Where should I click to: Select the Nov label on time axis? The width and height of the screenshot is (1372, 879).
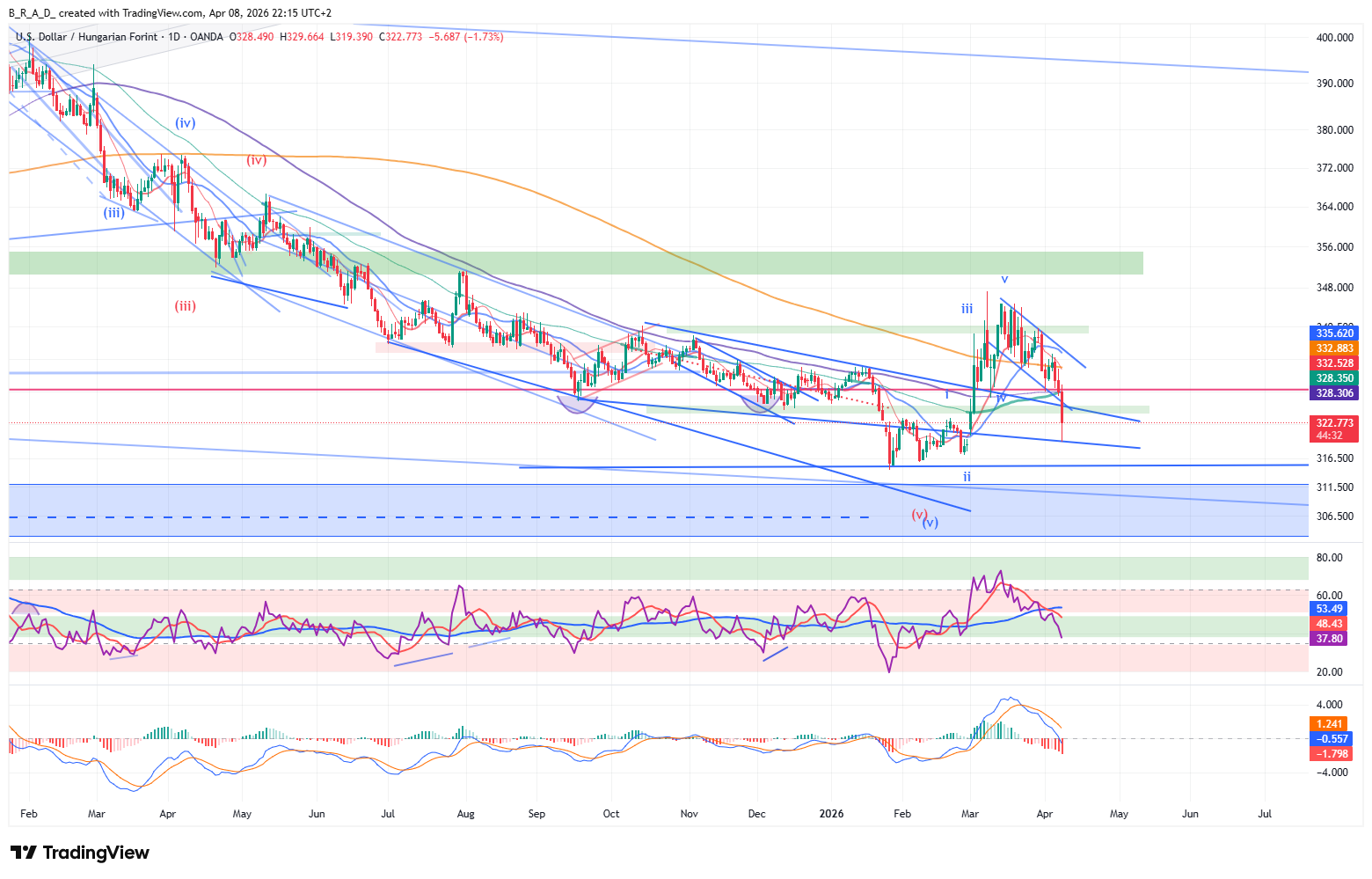point(690,814)
